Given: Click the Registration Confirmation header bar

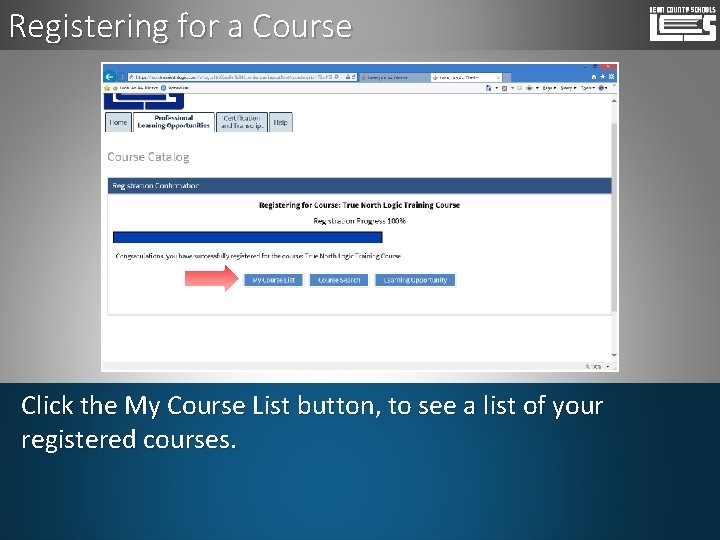Looking at the screenshot, I should pyautogui.click(x=360, y=186).
